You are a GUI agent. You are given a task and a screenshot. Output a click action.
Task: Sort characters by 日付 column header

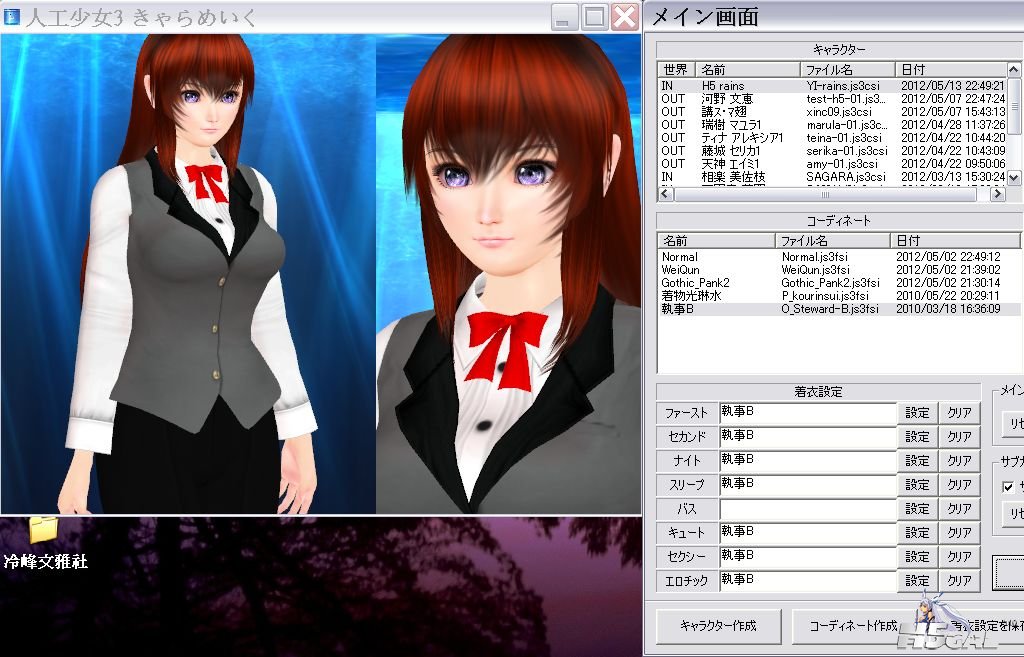pos(951,69)
